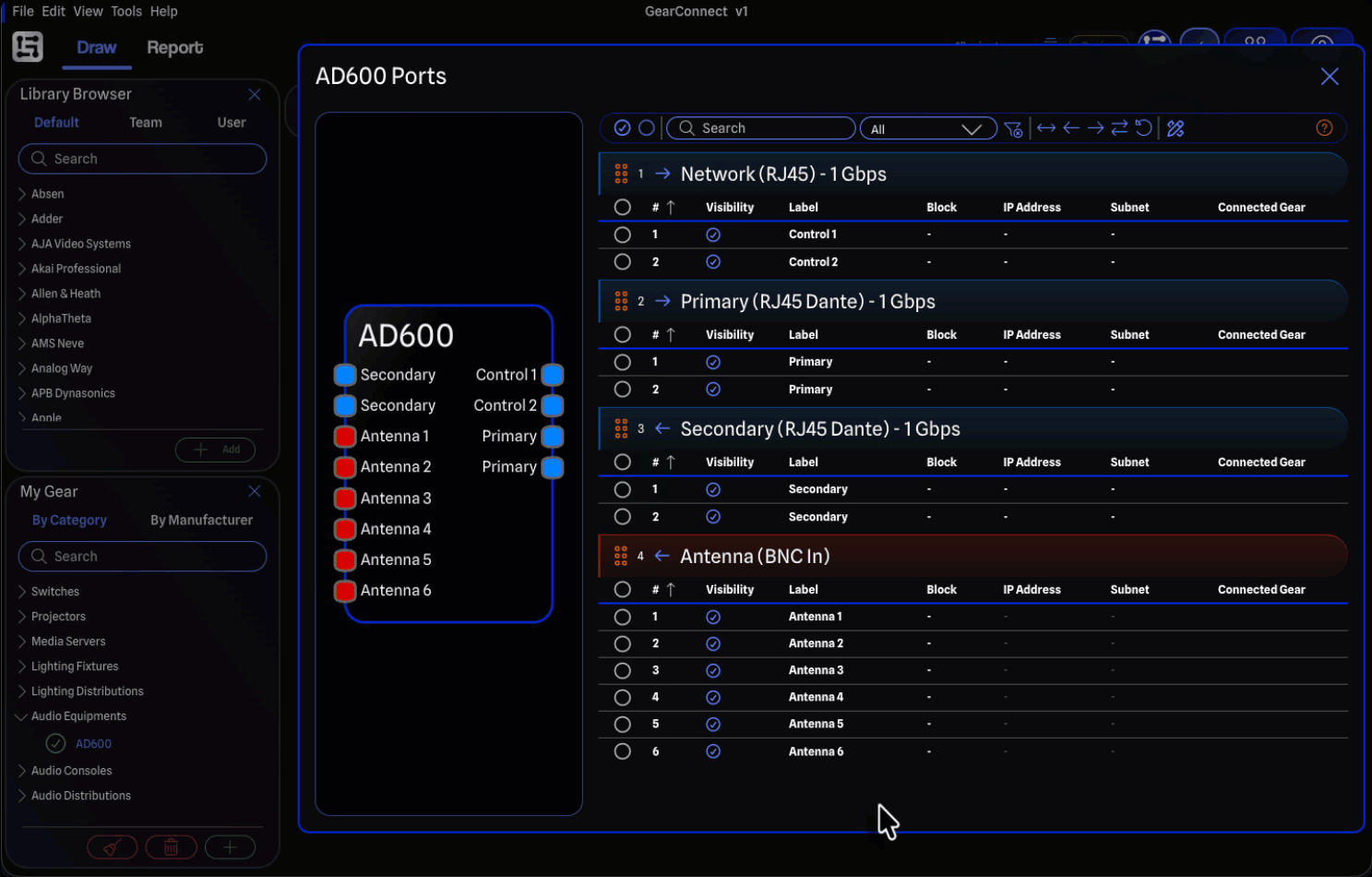Click the broom clean icon in My Gear
Screen dimensions: 1372x877
(113, 847)
